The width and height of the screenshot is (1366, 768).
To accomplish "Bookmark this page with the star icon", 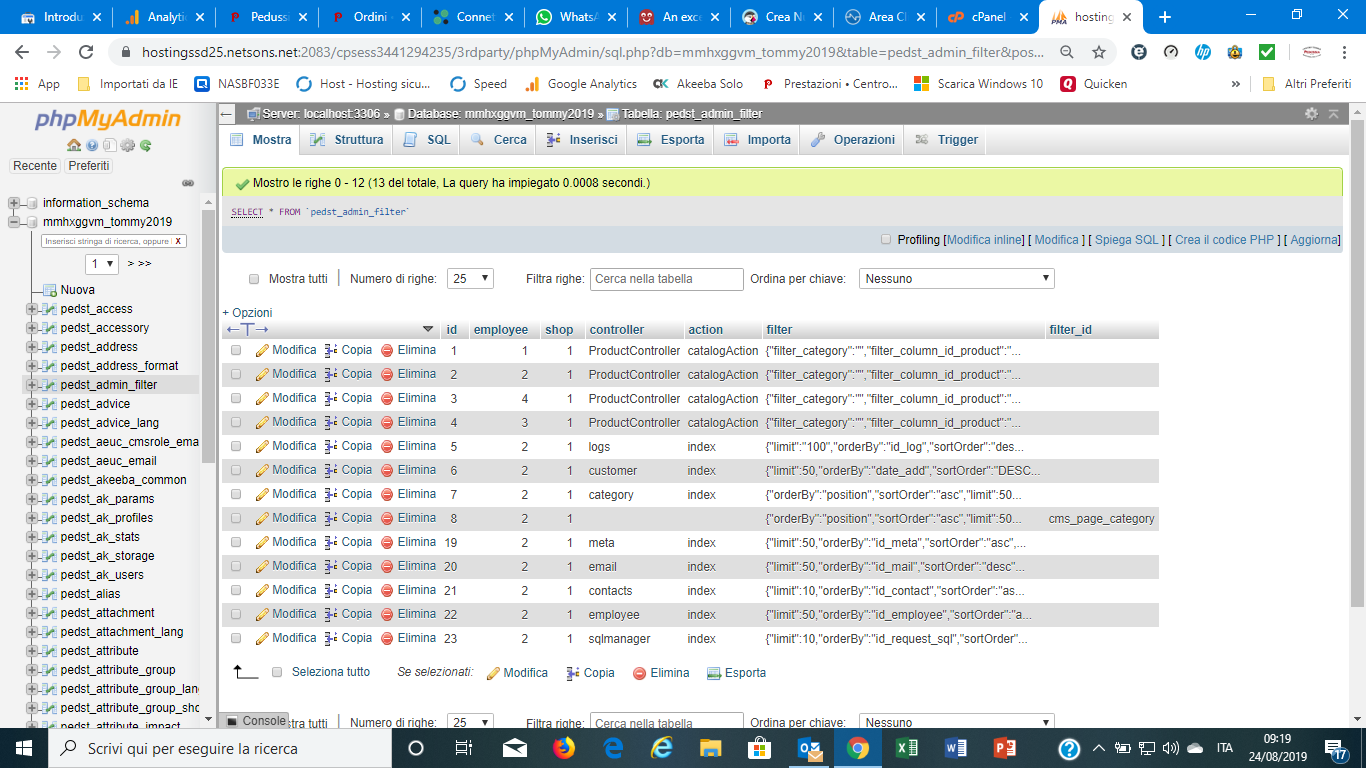I will pyautogui.click(x=1099, y=52).
